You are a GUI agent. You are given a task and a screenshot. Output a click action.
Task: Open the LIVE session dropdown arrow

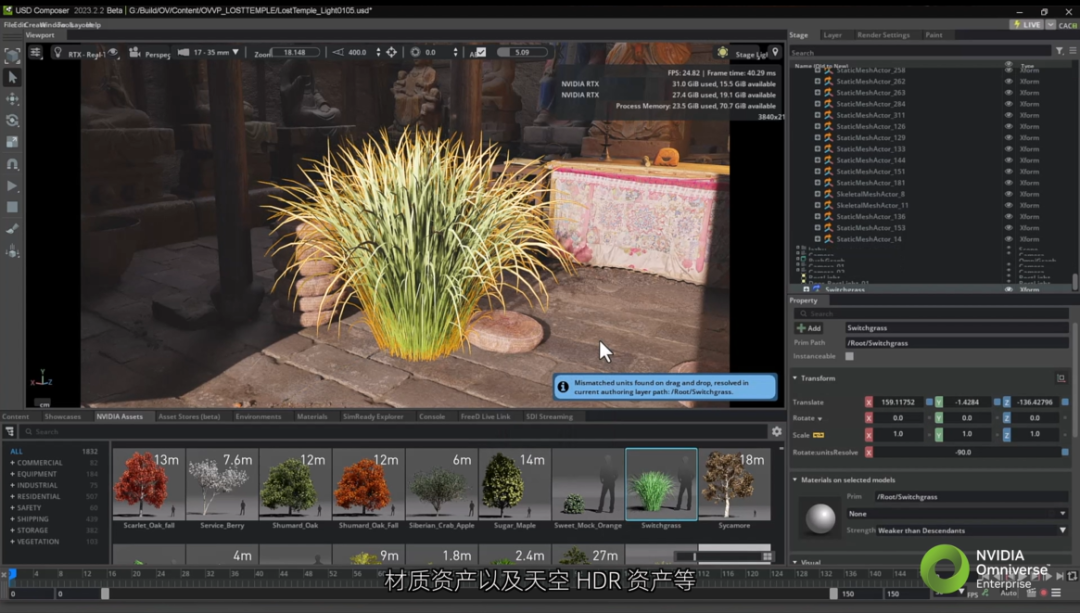coord(1050,25)
